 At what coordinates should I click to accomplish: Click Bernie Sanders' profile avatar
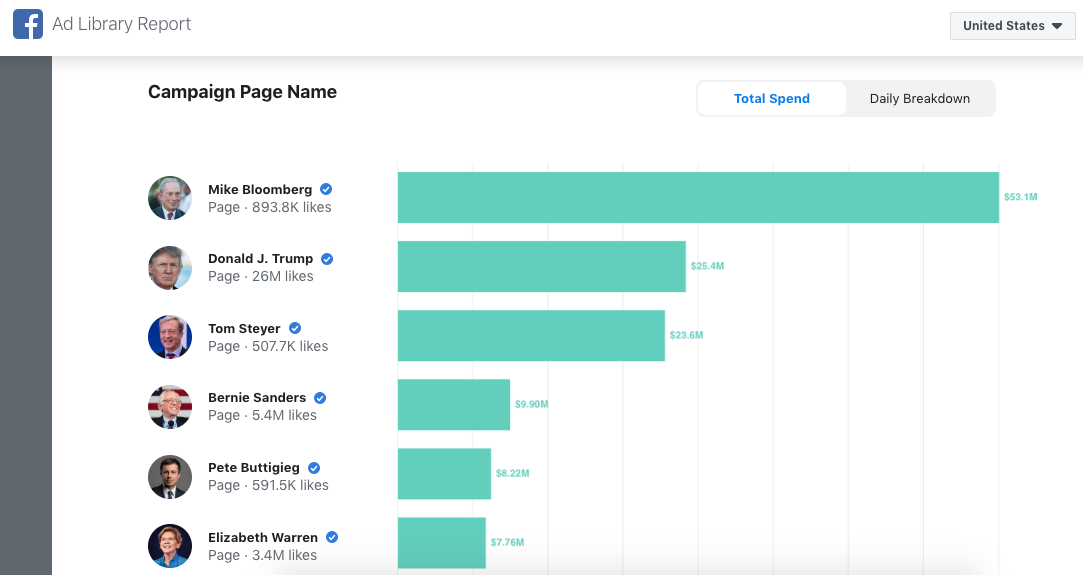pyautogui.click(x=170, y=406)
